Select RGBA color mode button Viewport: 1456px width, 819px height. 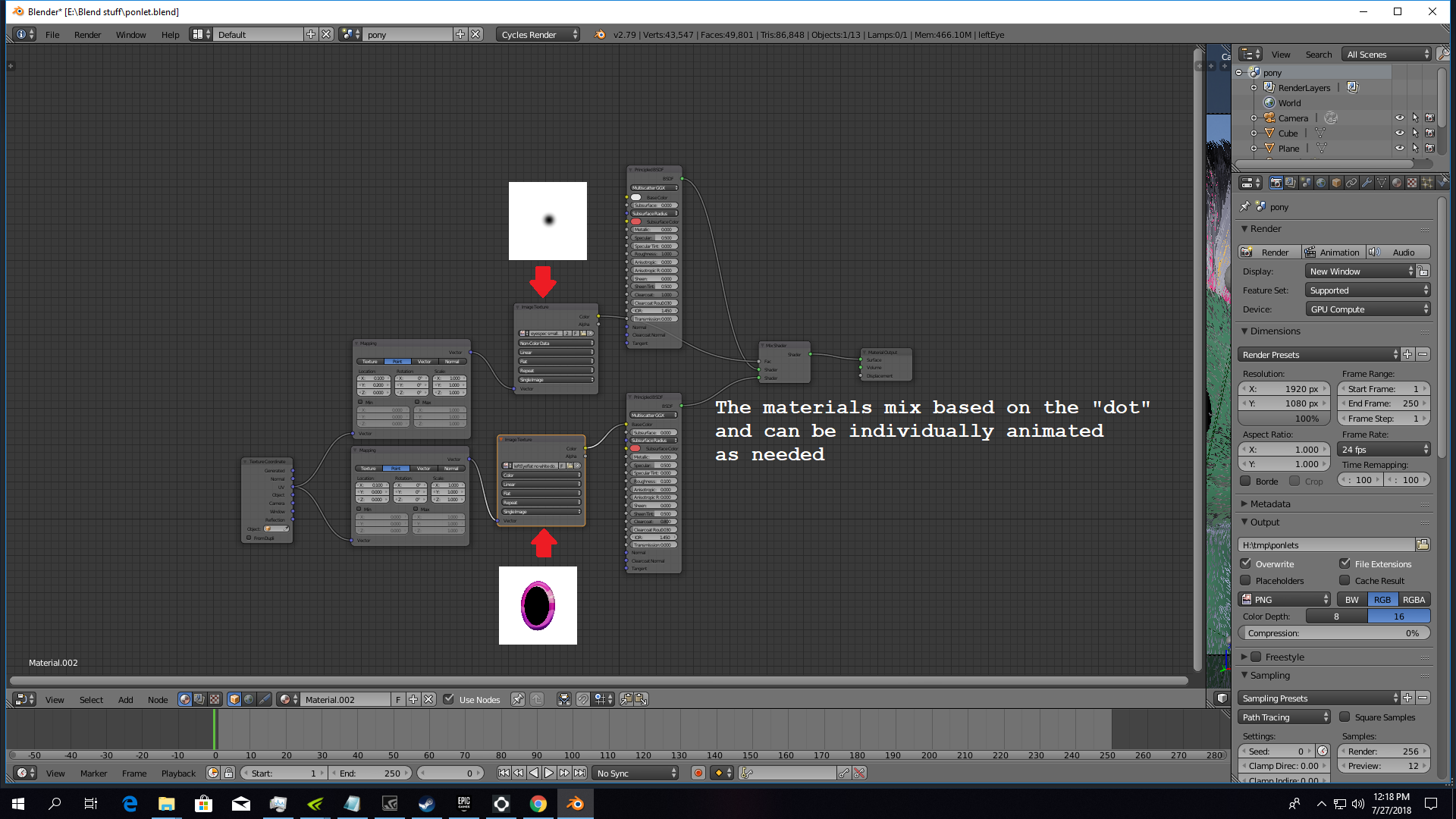(x=1414, y=599)
